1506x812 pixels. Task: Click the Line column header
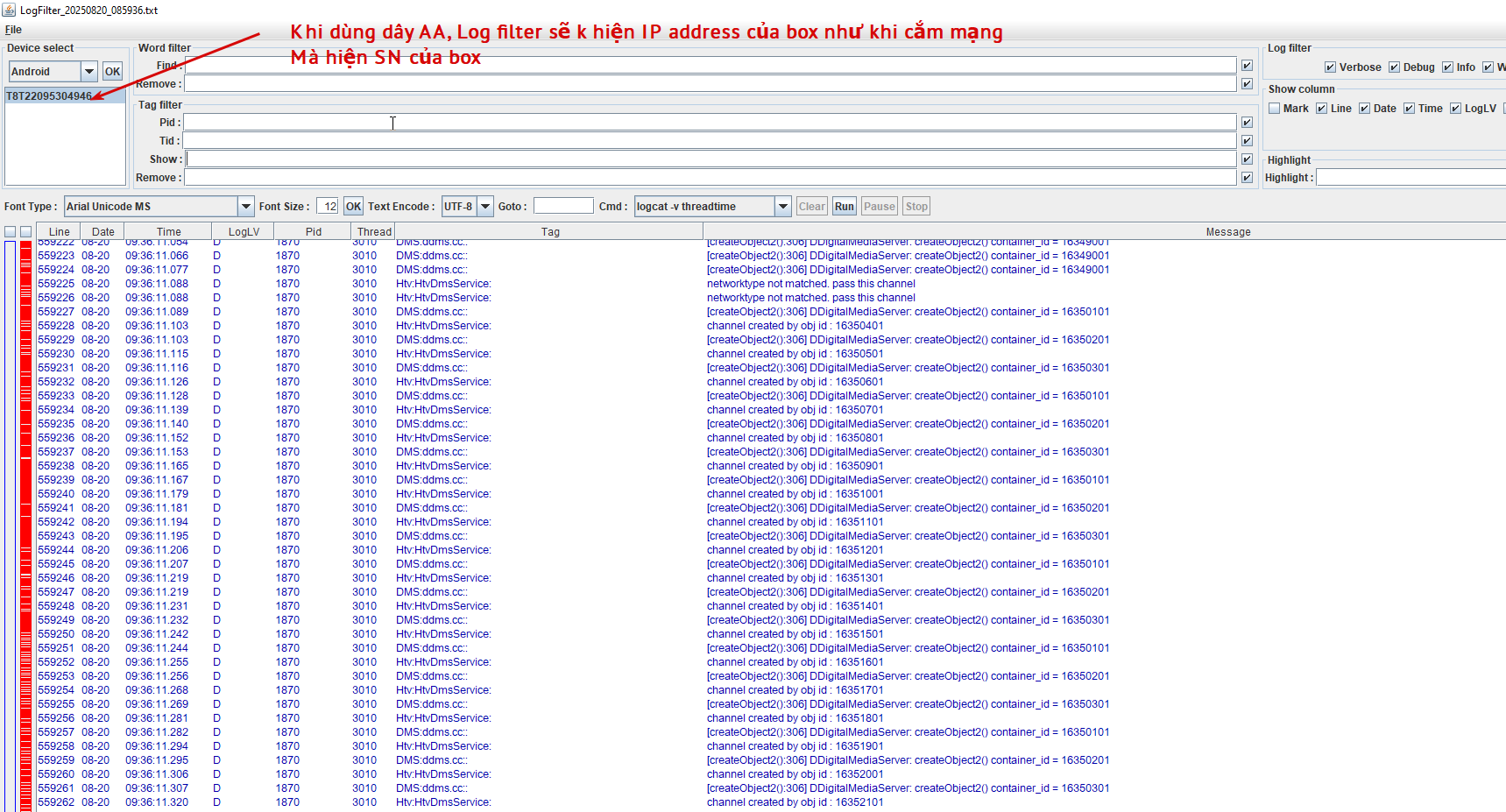click(x=60, y=232)
